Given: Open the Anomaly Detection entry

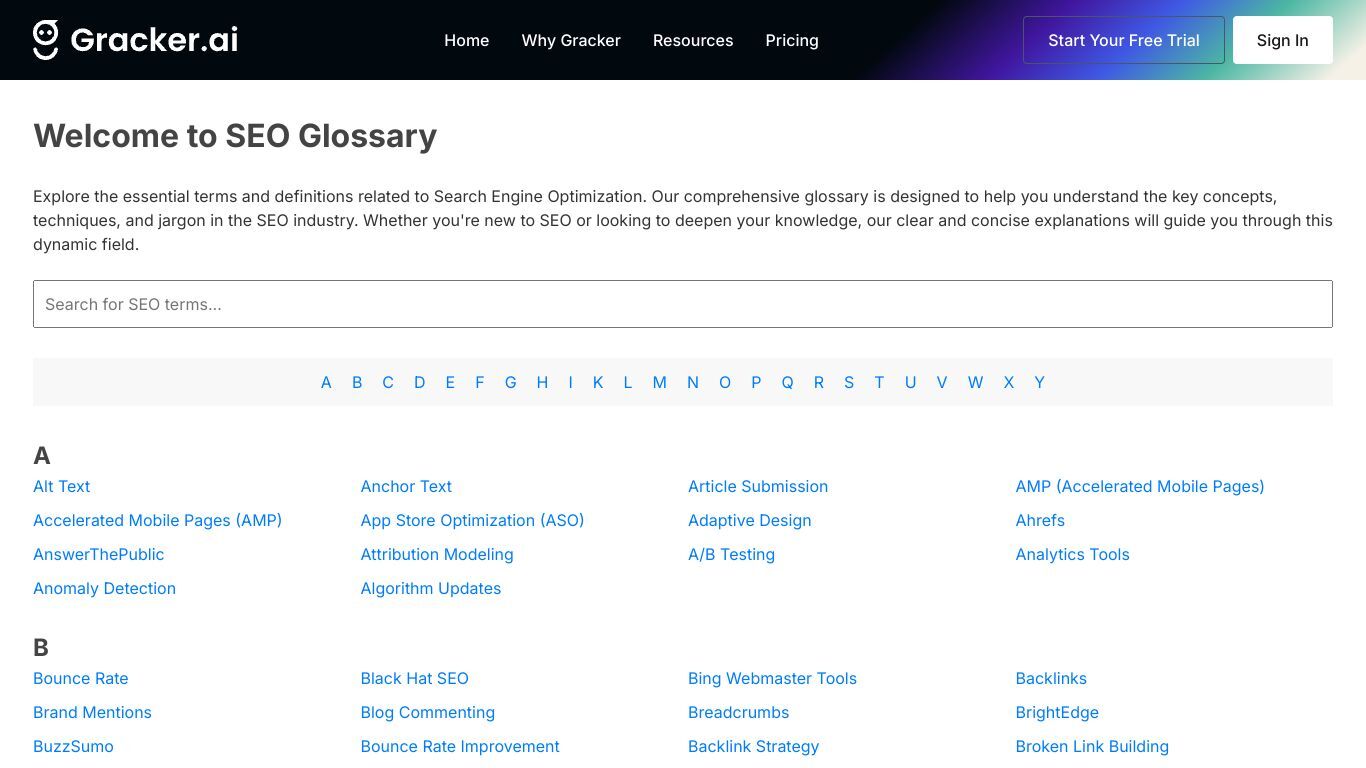Looking at the screenshot, I should pos(105,588).
